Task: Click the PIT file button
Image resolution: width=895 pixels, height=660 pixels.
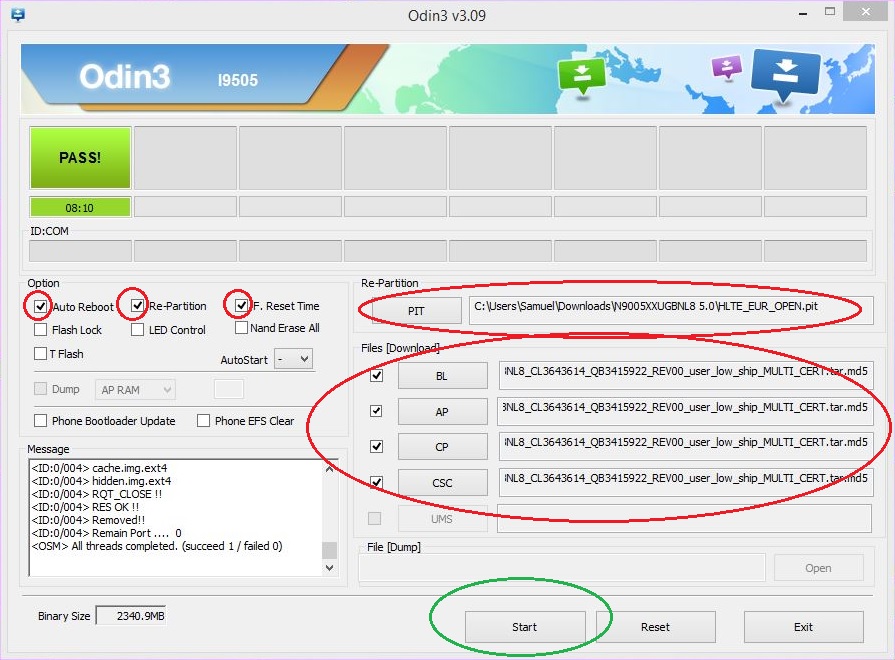Action: pos(416,311)
